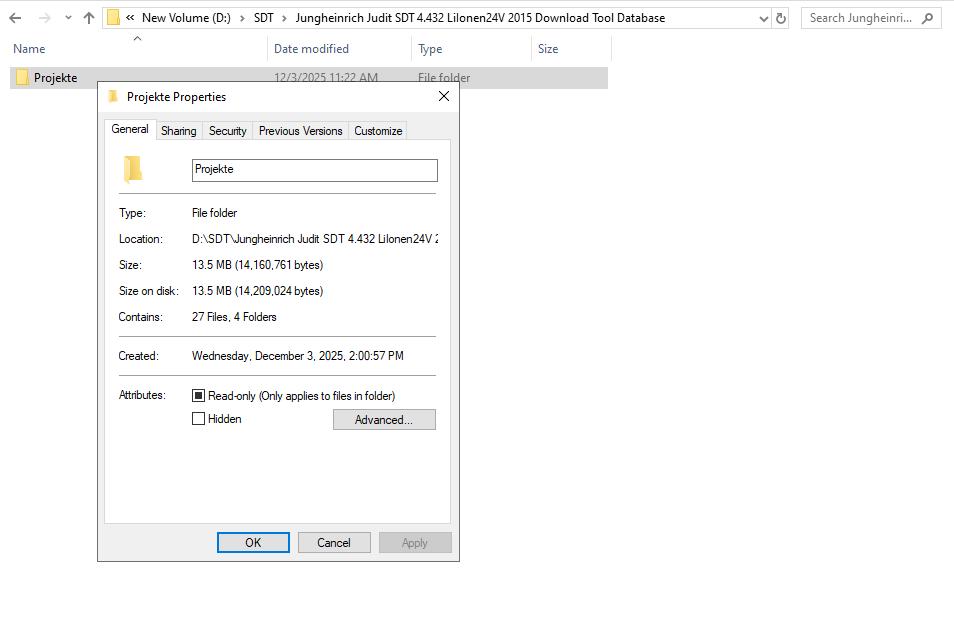Sort by Date modified column header
Image resolution: width=954 pixels, height=627 pixels.
(311, 49)
